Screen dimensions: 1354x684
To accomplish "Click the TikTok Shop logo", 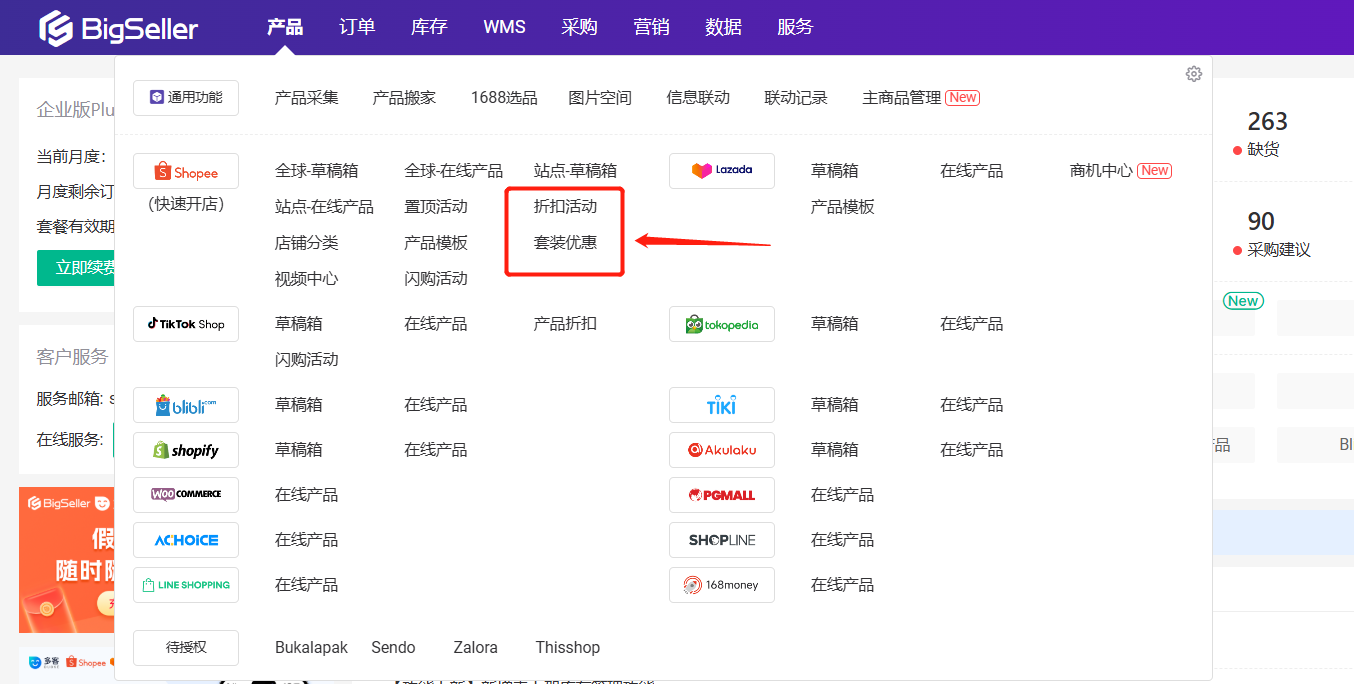I will pyautogui.click(x=186, y=324).
